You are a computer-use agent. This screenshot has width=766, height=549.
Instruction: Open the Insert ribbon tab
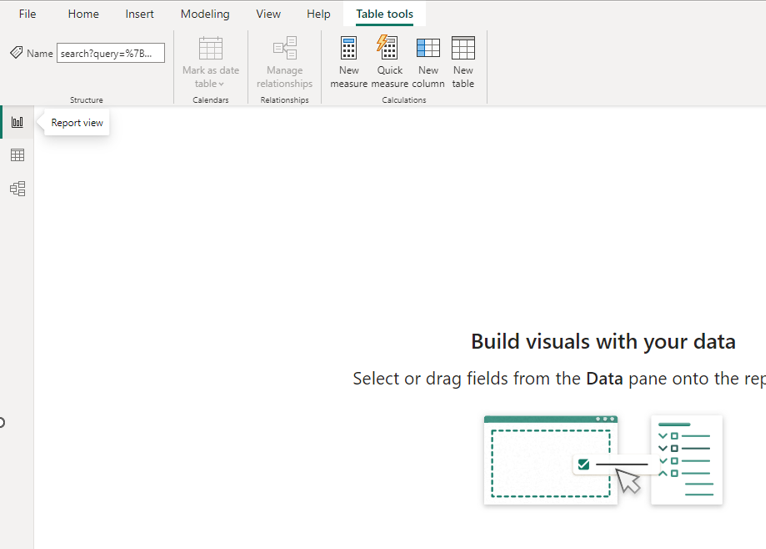click(139, 14)
